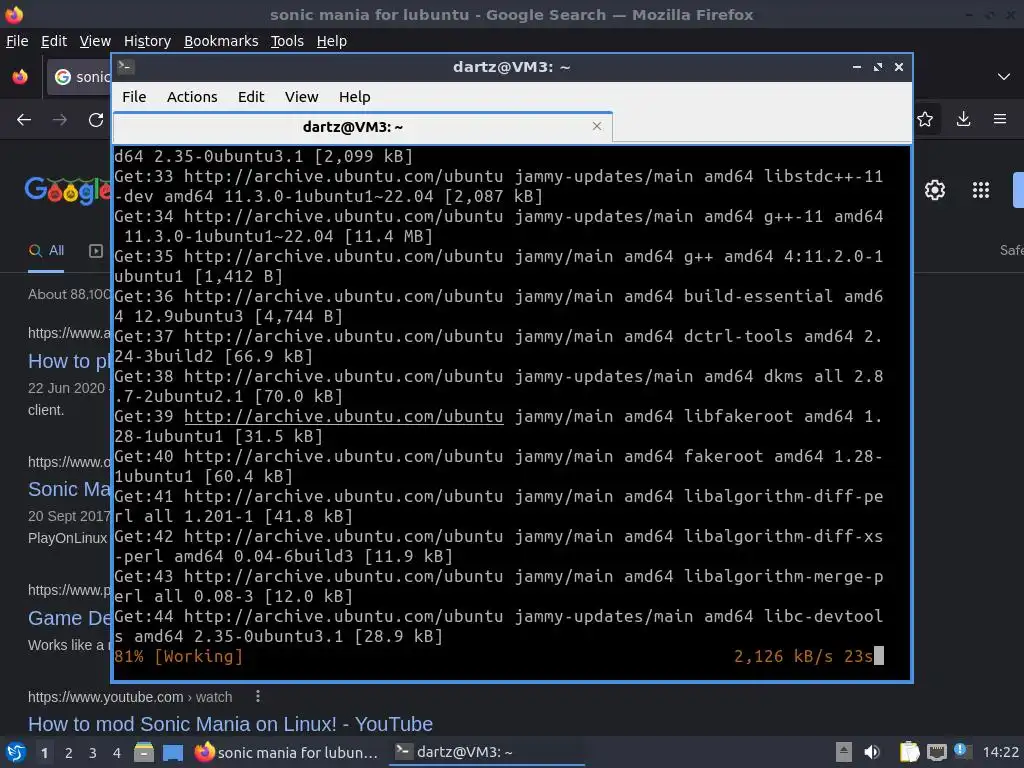Open the file manager icon in taskbar
Image resolution: width=1024 pixels, height=768 pixels.
pyautogui.click(x=144, y=753)
